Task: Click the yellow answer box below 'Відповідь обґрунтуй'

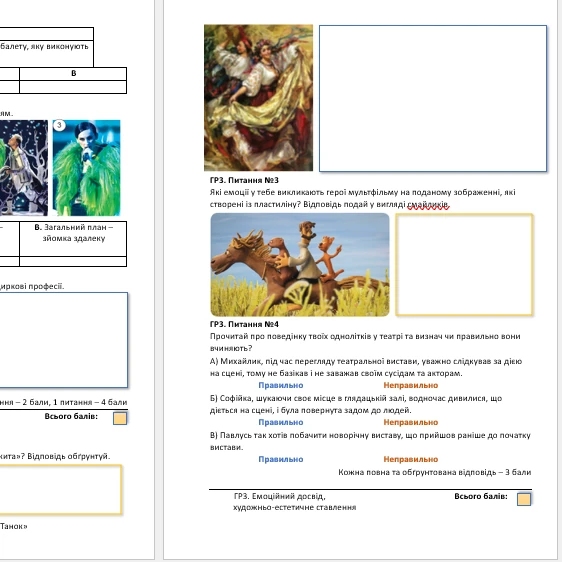Action: point(61,490)
